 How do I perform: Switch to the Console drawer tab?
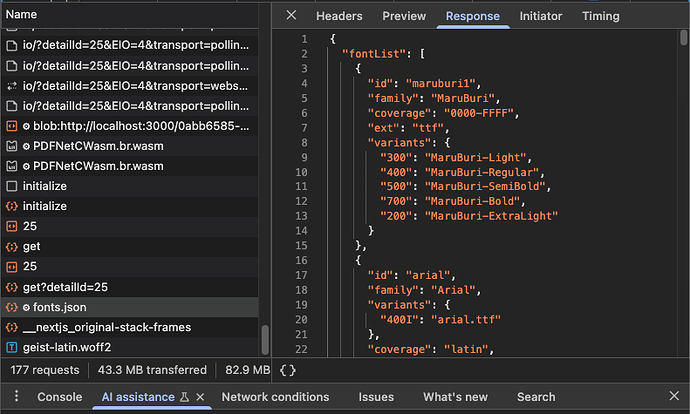[59, 397]
